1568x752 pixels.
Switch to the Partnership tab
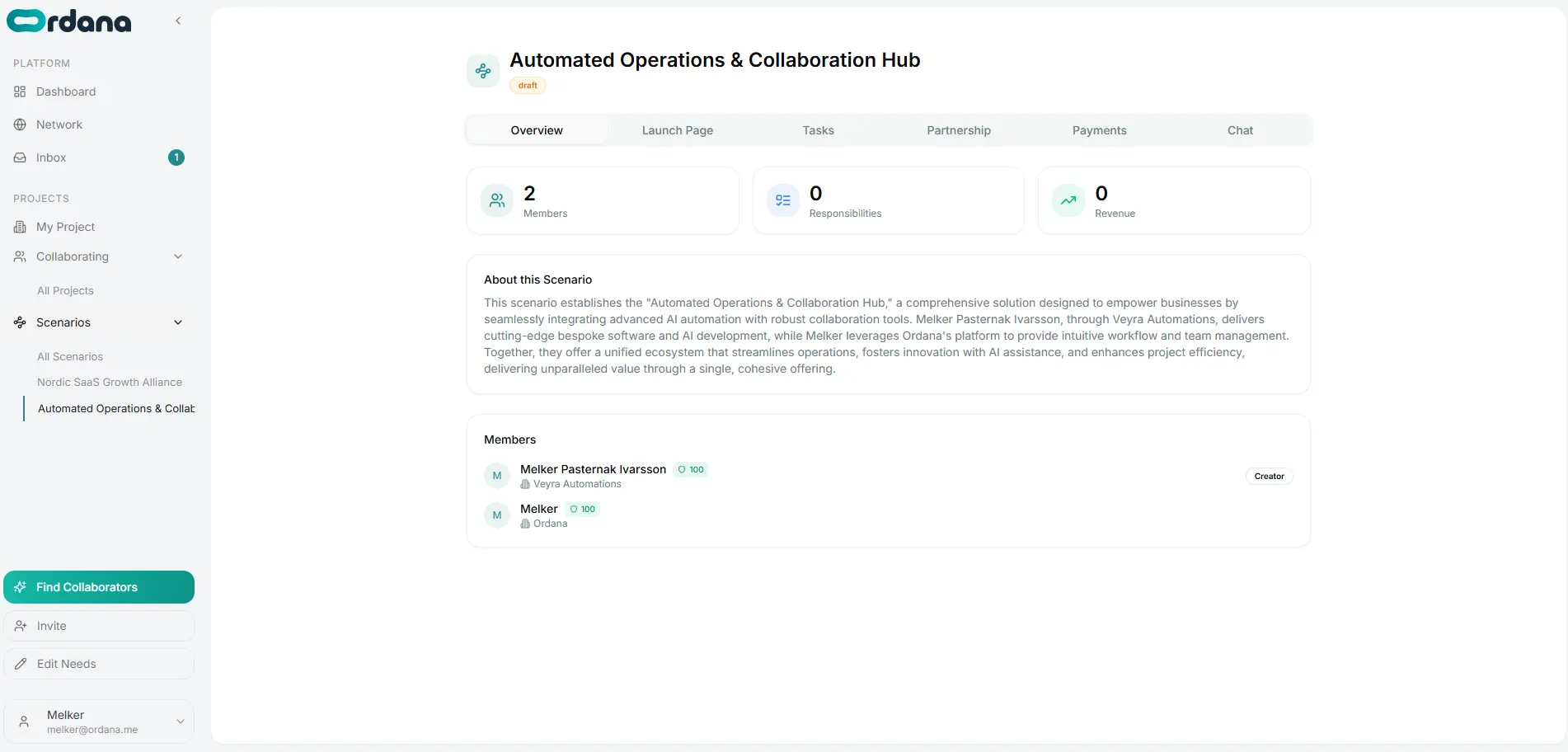959,130
